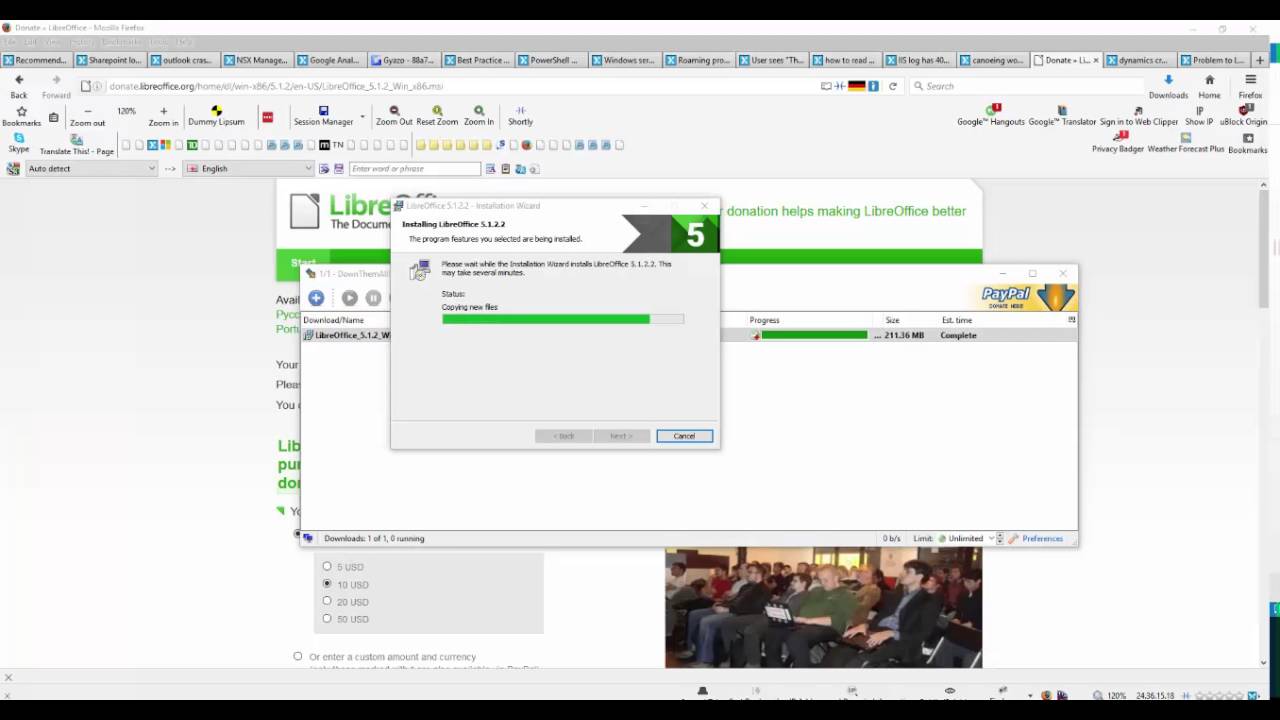
Task: Select the custom amount and currency option
Action: tap(297, 657)
